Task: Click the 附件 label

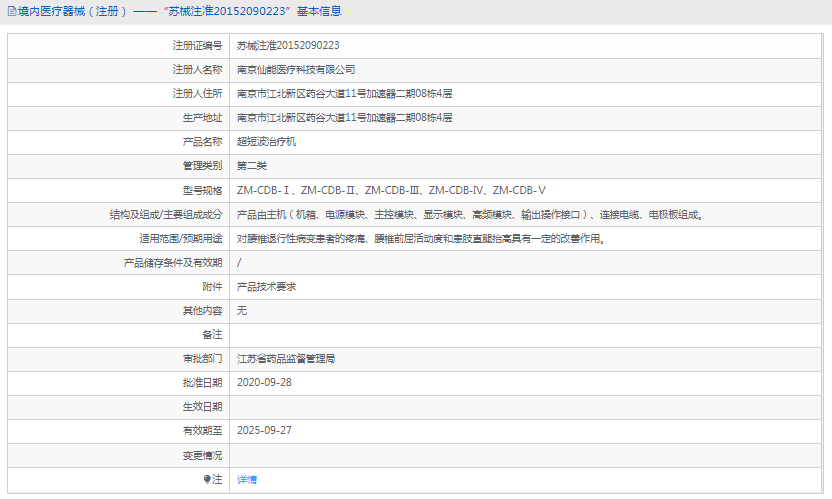Action: click(x=212, y=287)
